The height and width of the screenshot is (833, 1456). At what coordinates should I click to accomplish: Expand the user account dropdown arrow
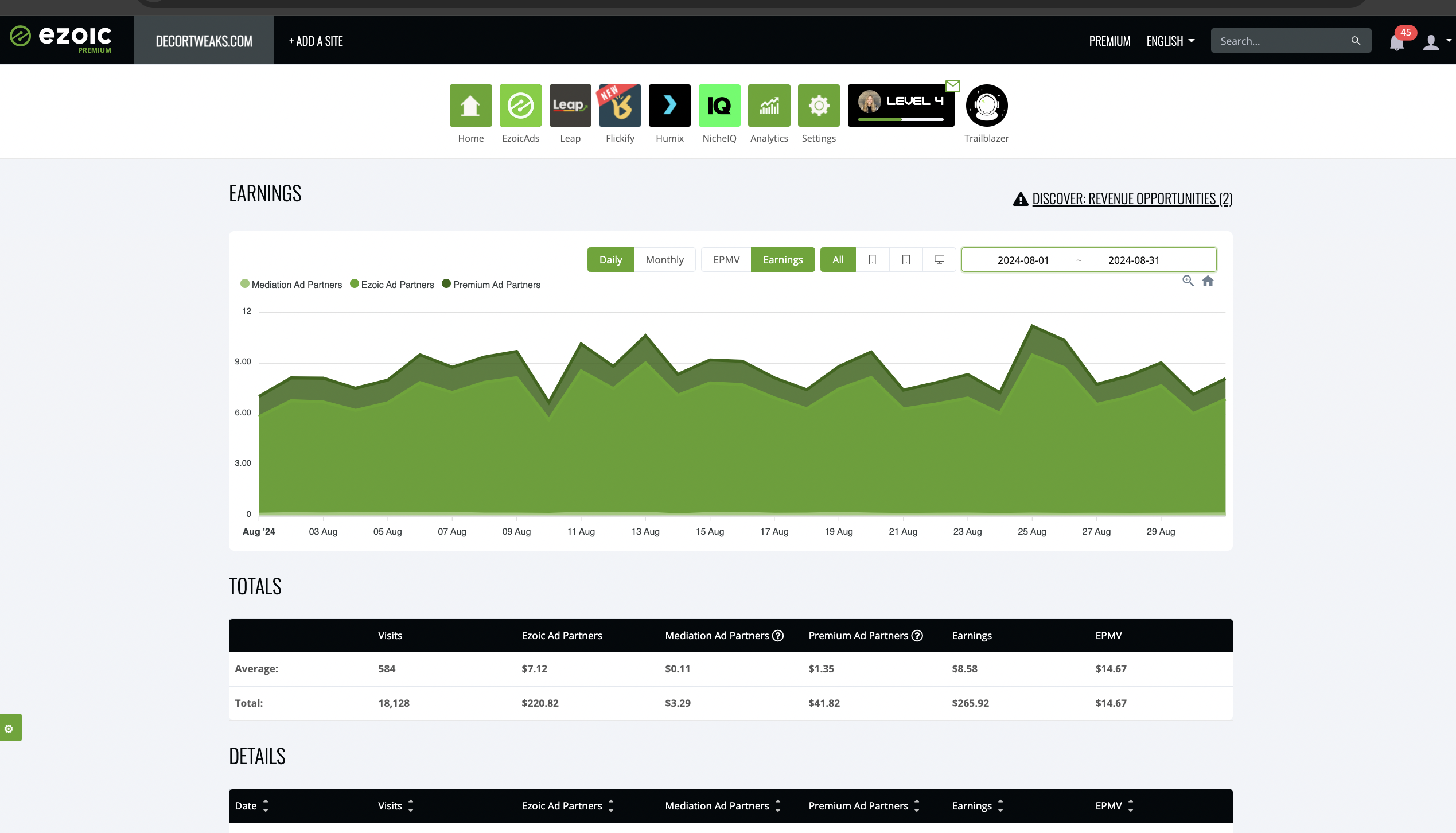pyautogui.click(x=1449, y=41)
